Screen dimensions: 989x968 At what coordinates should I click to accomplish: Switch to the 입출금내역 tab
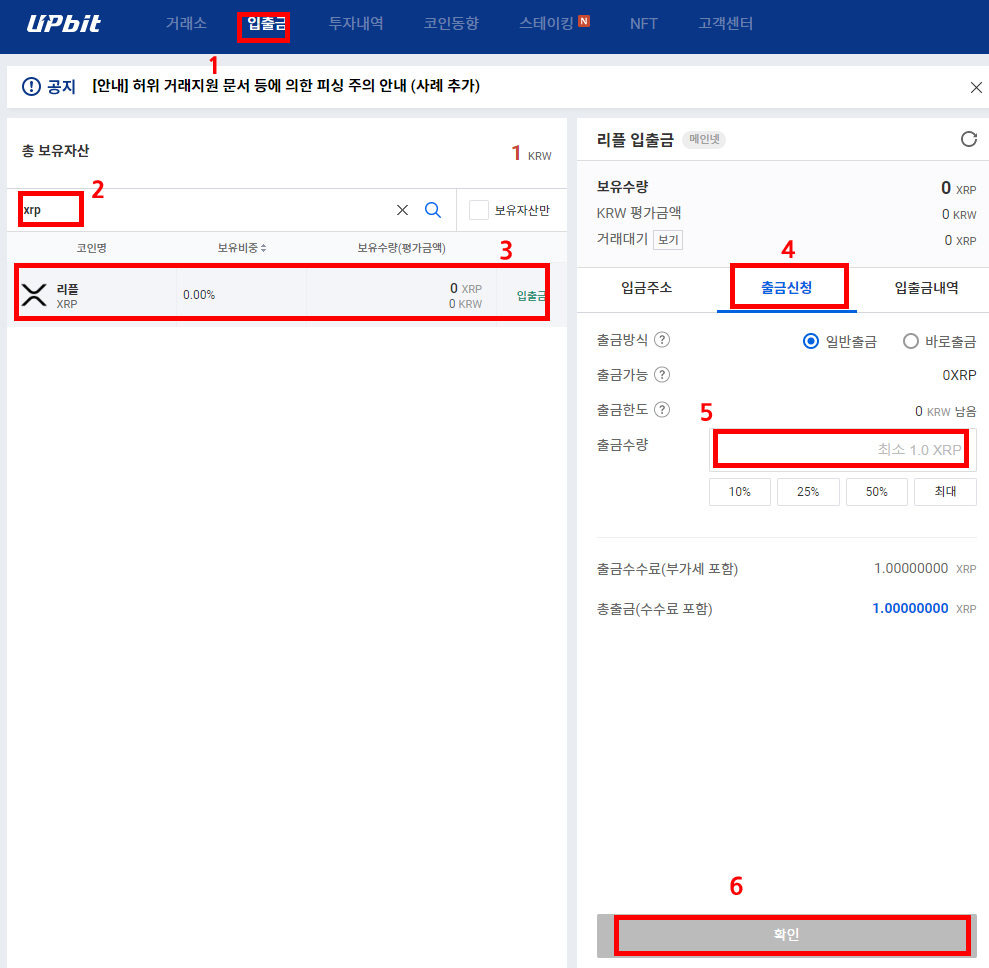tap(926, 288)
